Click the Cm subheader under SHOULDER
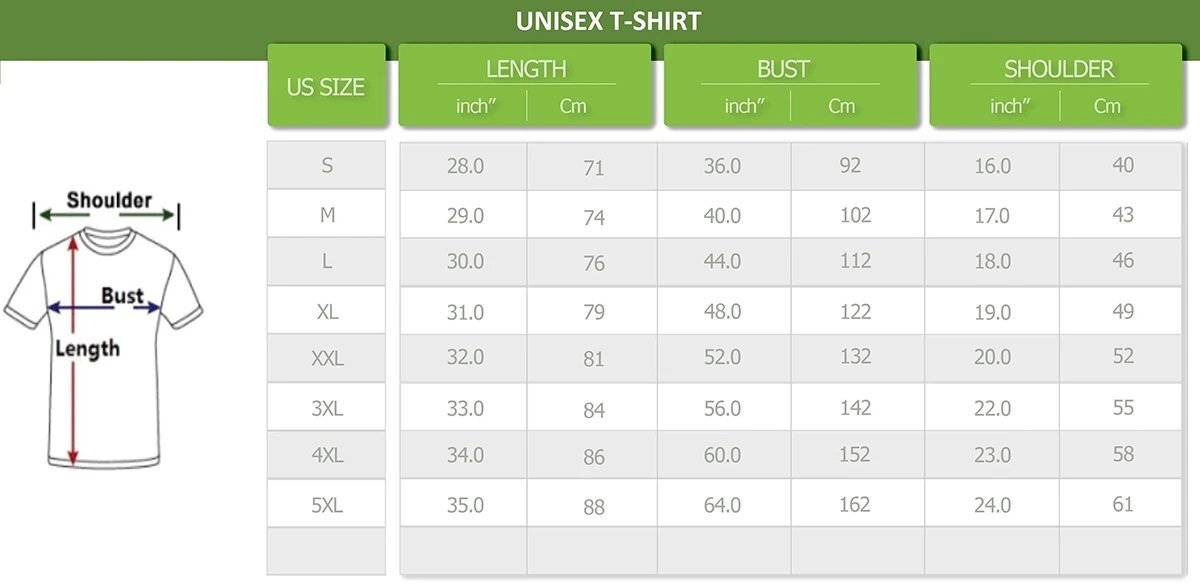1200x586 pixels. (1107, 106)
